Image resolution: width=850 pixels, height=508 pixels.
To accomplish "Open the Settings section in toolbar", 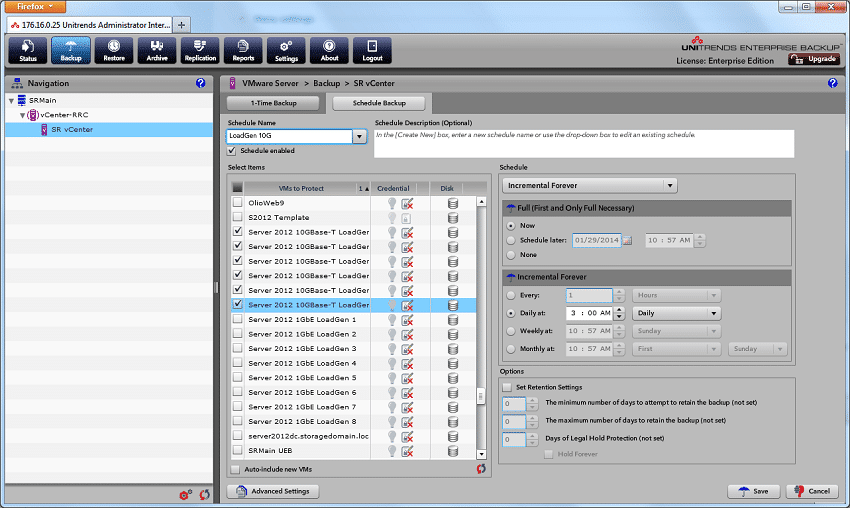I will (286, 51).
